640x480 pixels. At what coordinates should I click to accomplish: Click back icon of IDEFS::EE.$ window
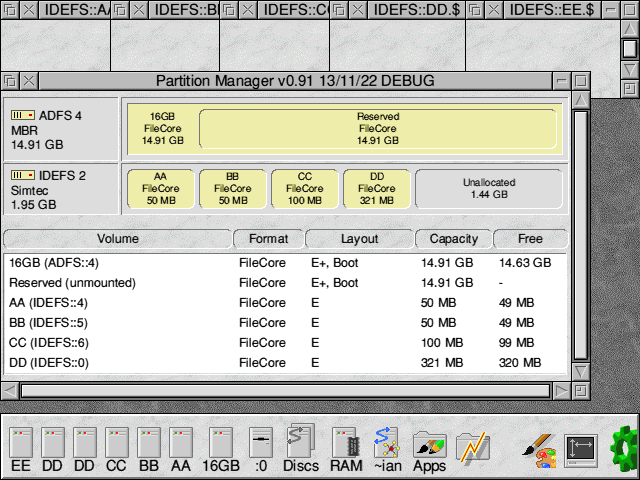pyautogui.click(x=475, y=9)
